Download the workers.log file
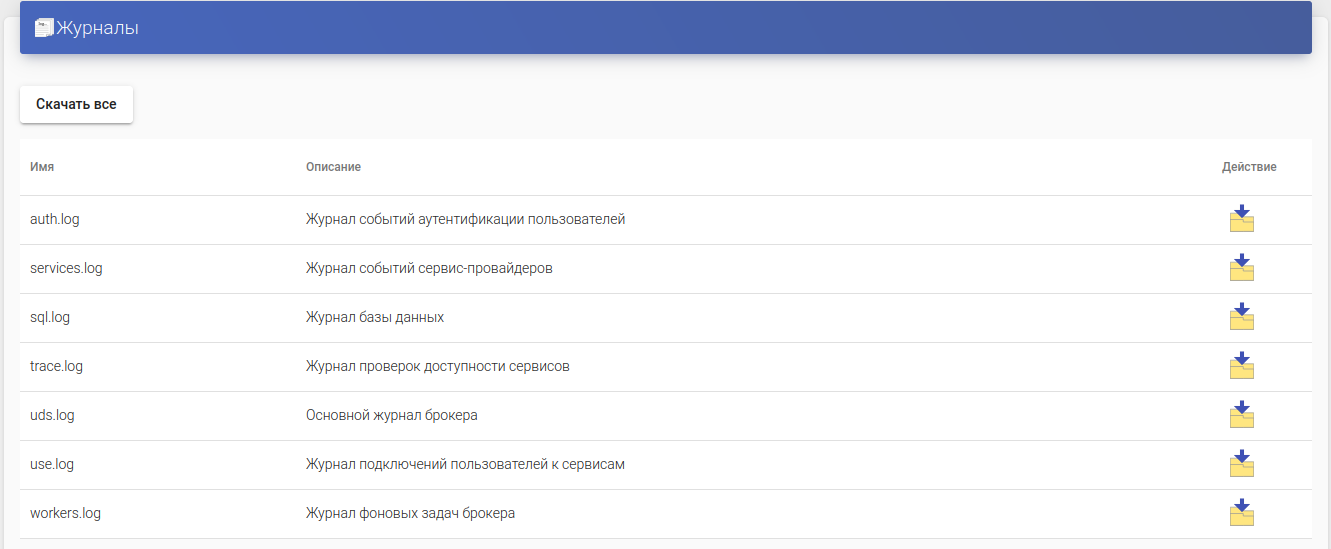 pyautogui.click(x=1241, y=513)
